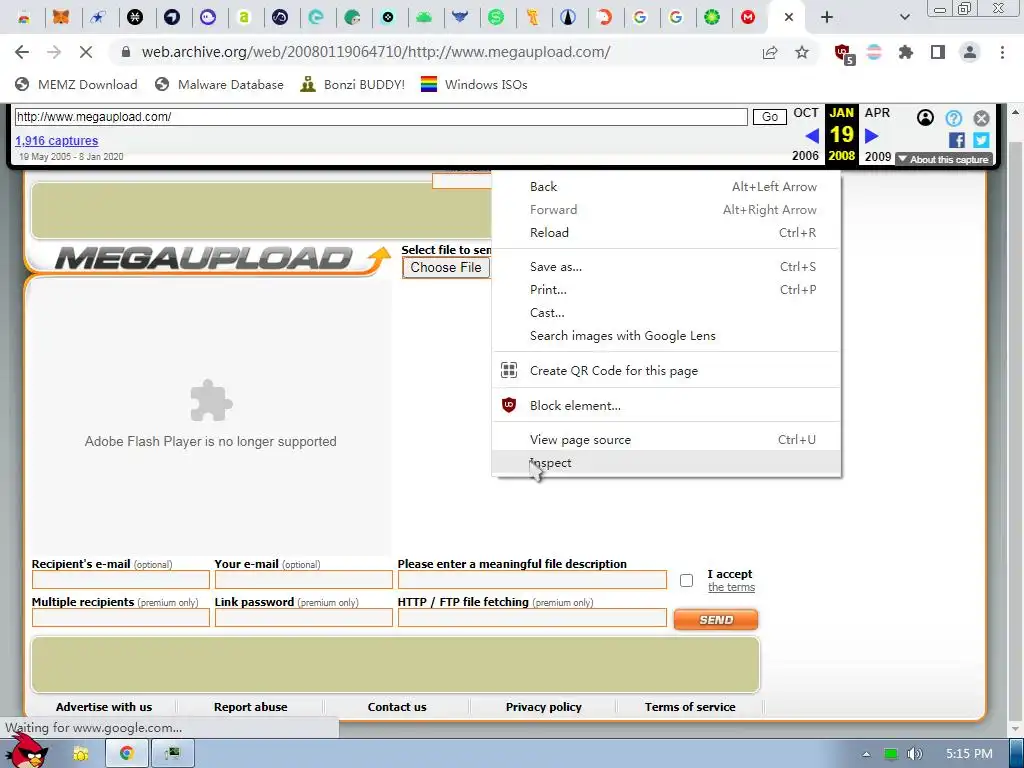This screenshot has height=768, width=1024.
Task: Toggle the browser side panel
Action: tap(938, 52)
